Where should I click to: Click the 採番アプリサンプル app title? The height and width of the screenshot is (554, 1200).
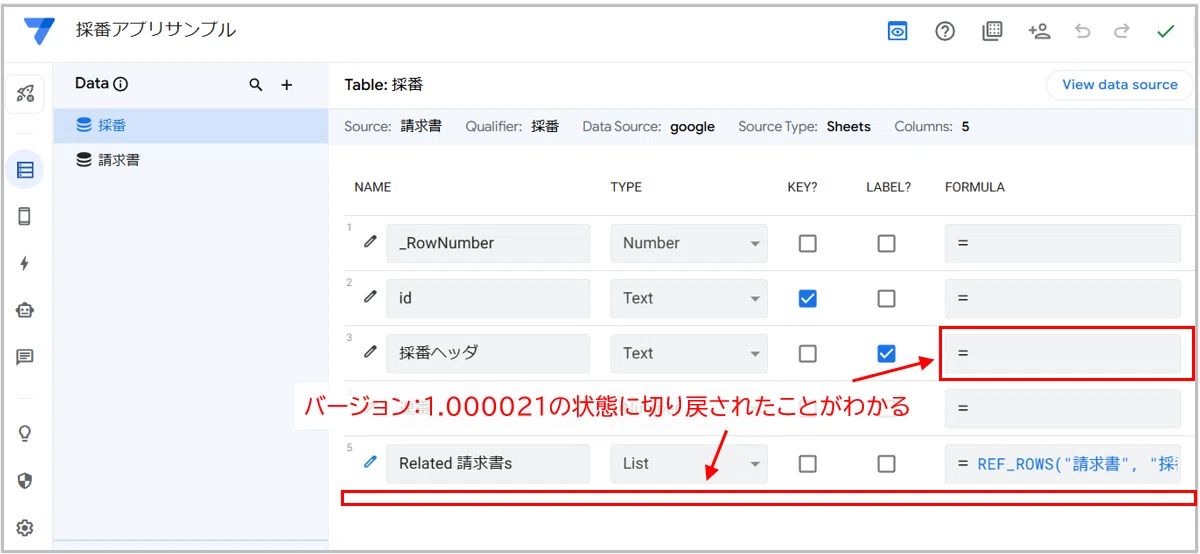[156, 30]
